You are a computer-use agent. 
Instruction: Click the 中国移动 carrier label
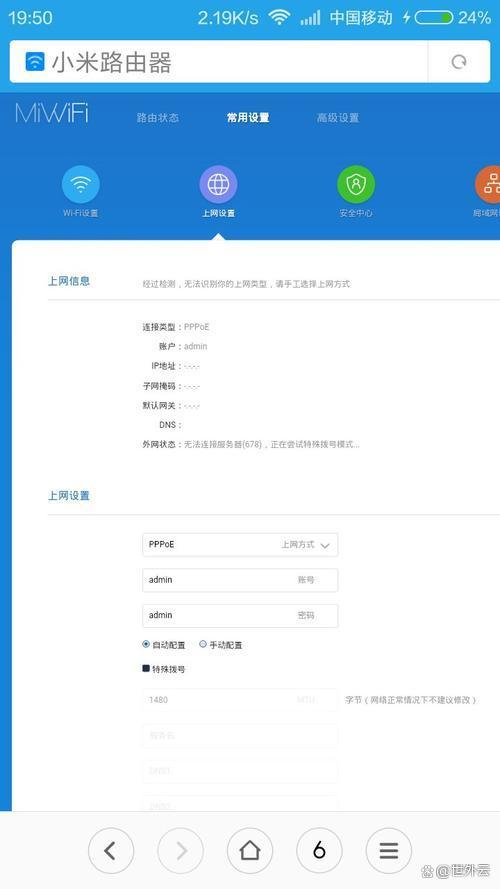point(361,18)
